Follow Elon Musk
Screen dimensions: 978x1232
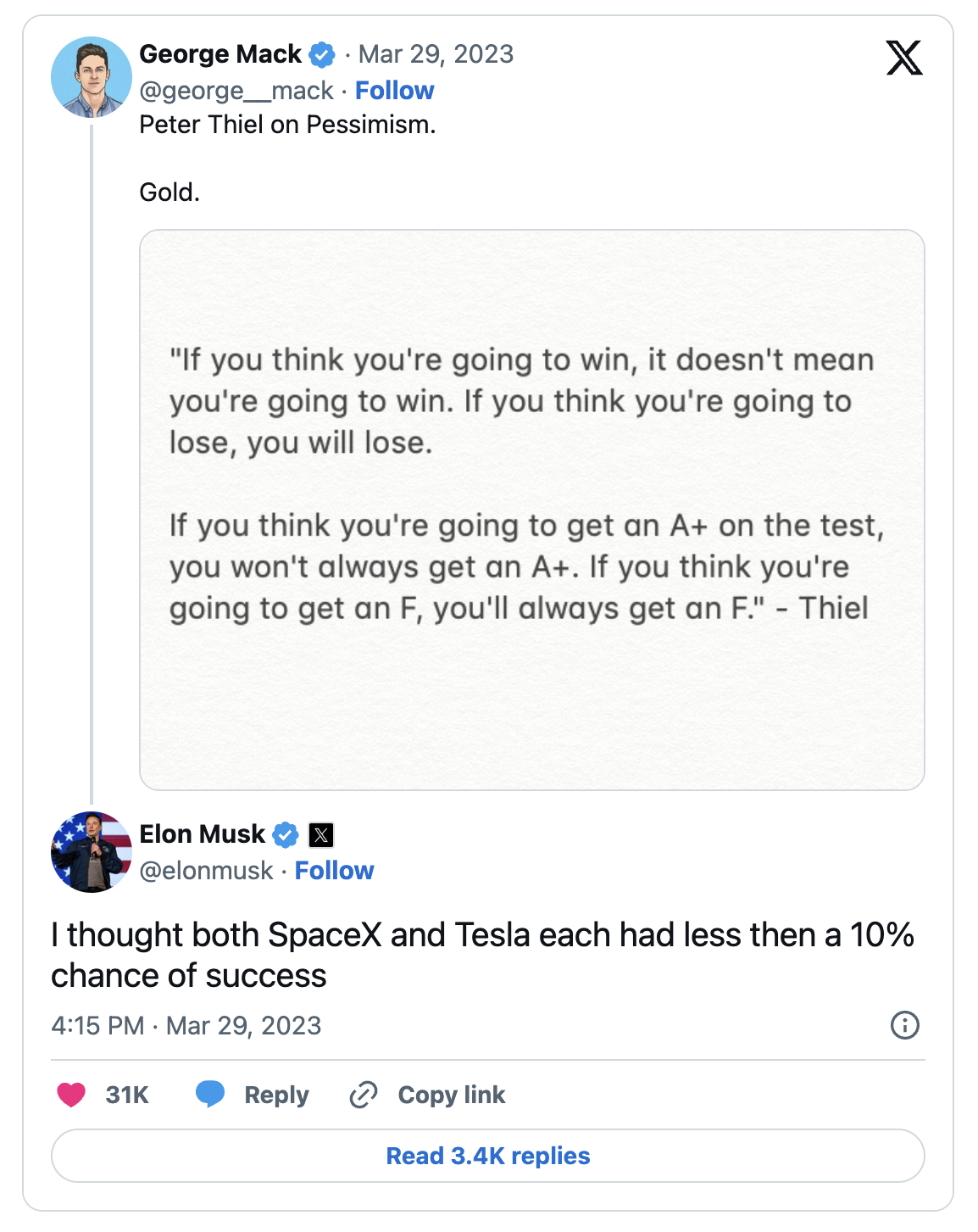(334, 871)
